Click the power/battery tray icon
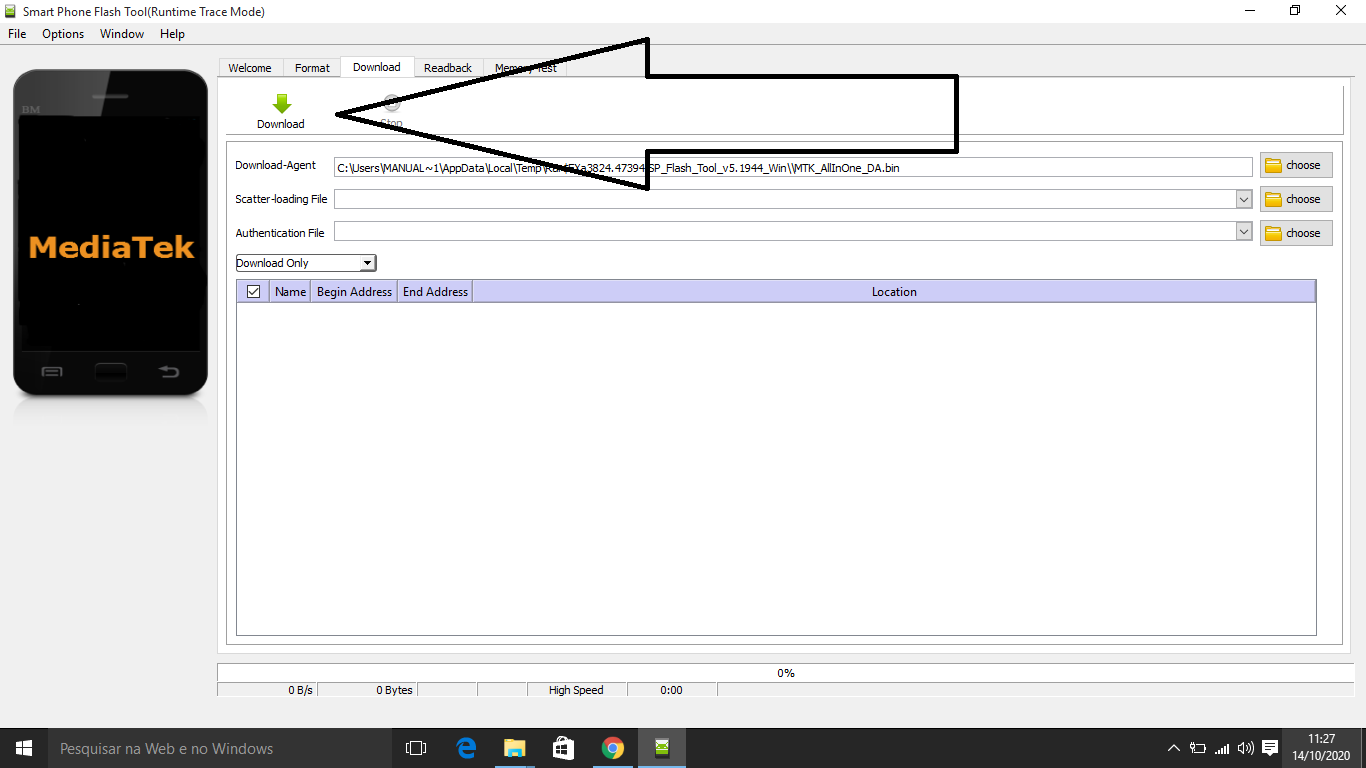 1198,748
